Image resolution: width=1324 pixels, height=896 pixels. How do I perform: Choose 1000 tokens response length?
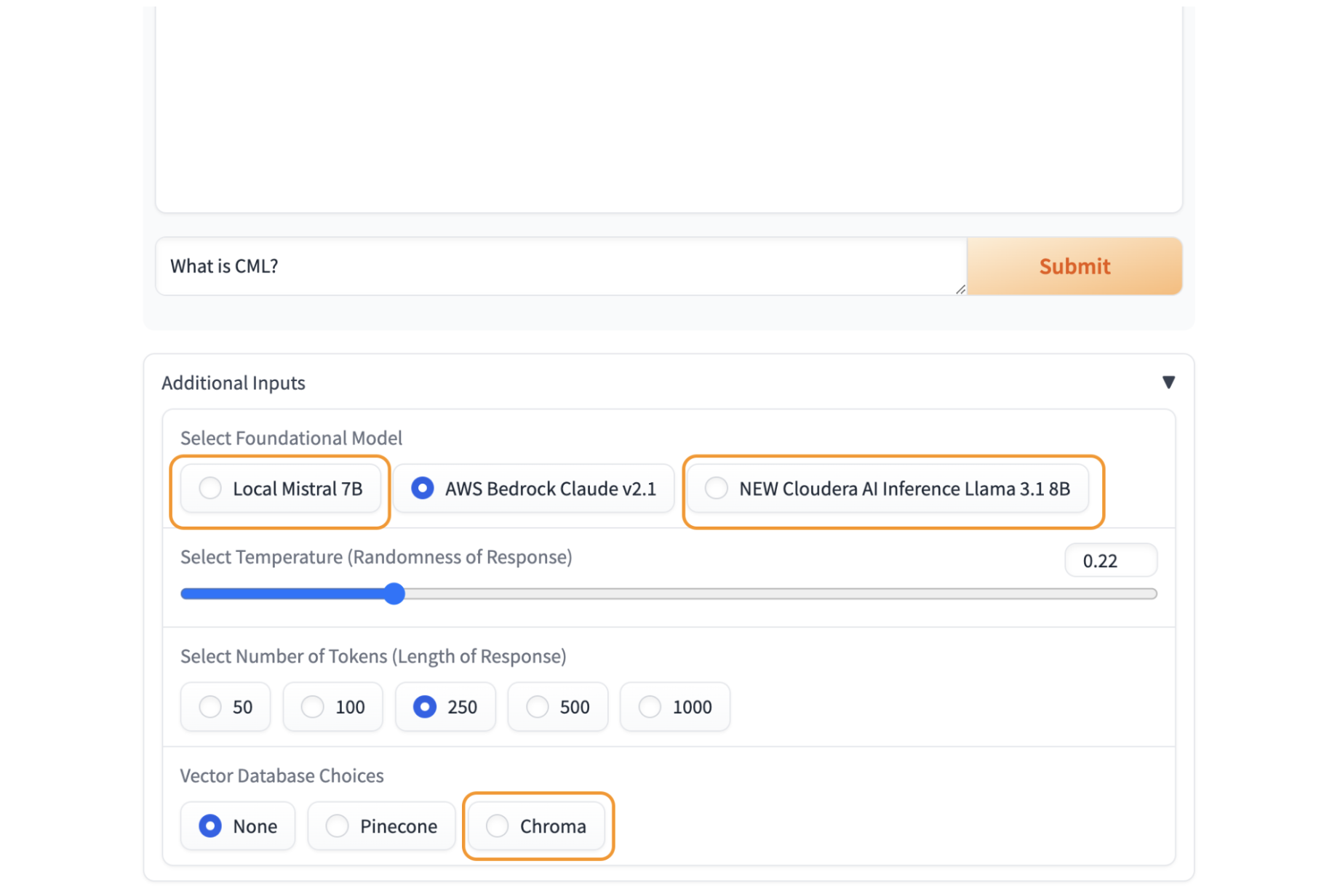[675, 707]
